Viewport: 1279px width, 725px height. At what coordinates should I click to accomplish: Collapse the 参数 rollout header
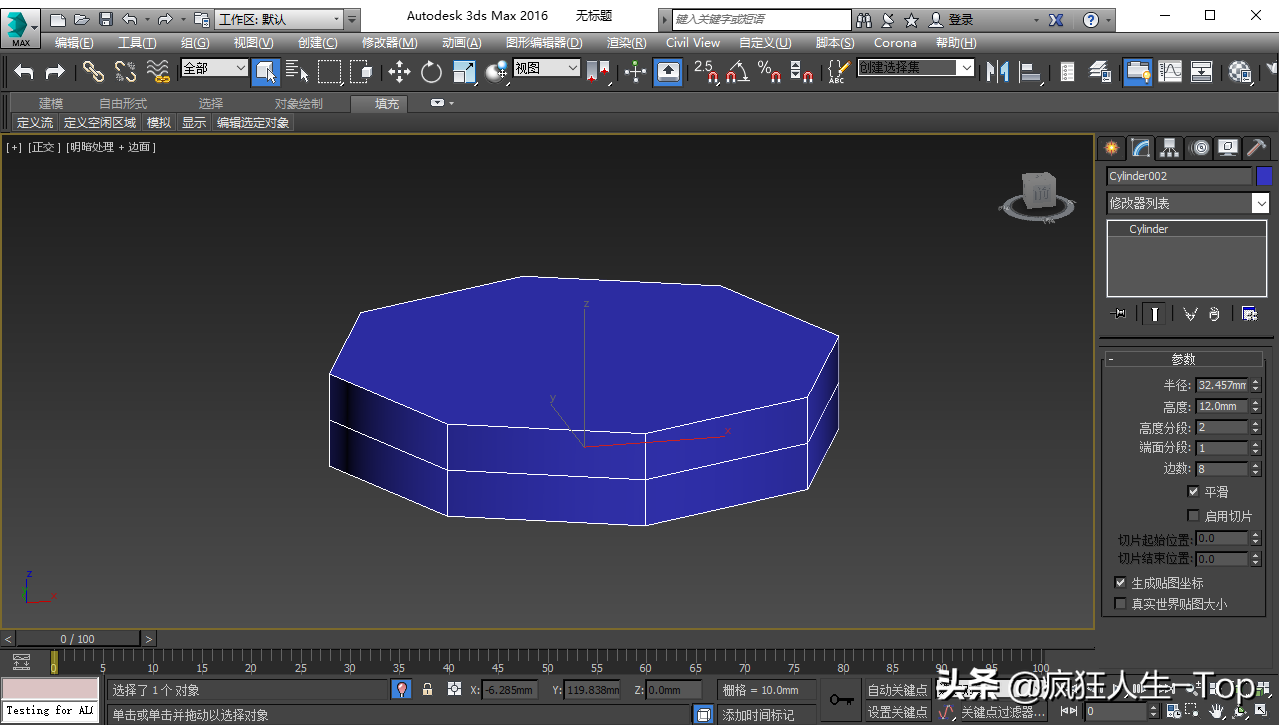tap(1184, 359)
